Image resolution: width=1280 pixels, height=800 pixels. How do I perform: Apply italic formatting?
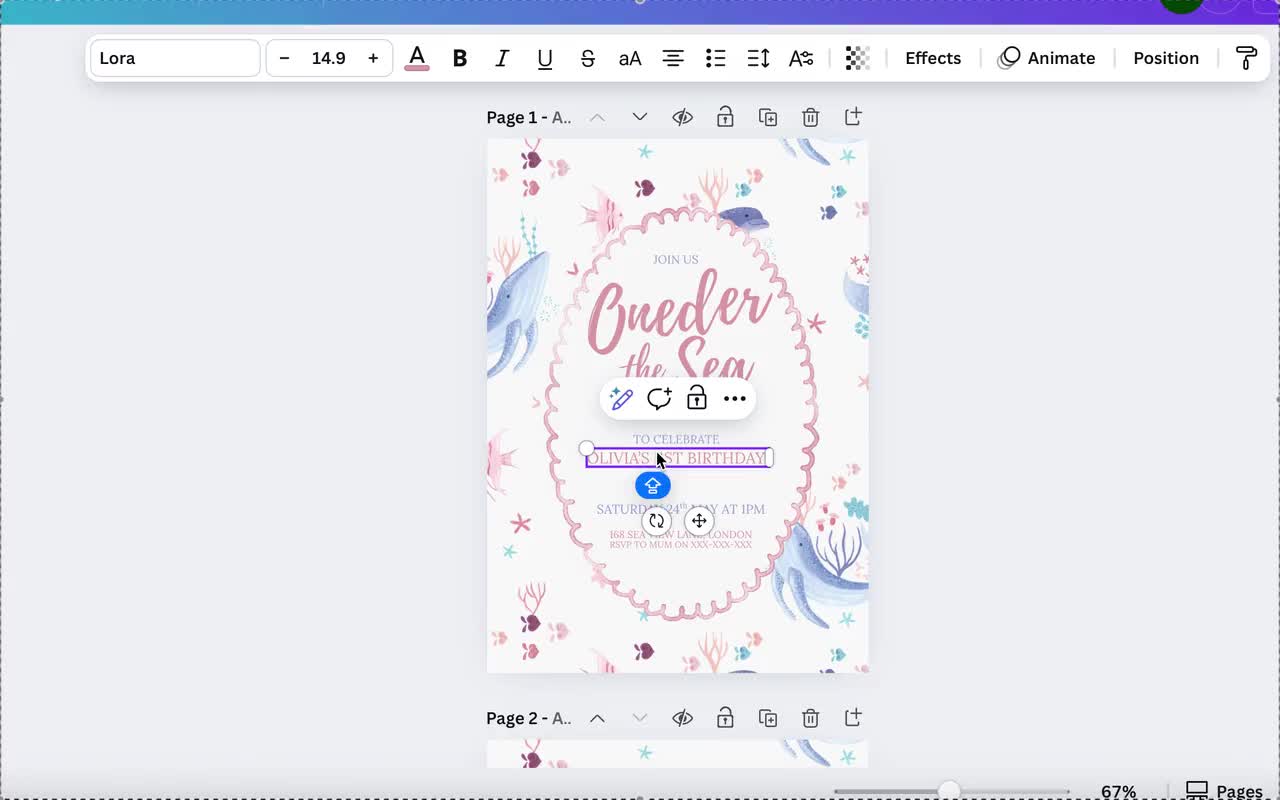pos(502,58)
